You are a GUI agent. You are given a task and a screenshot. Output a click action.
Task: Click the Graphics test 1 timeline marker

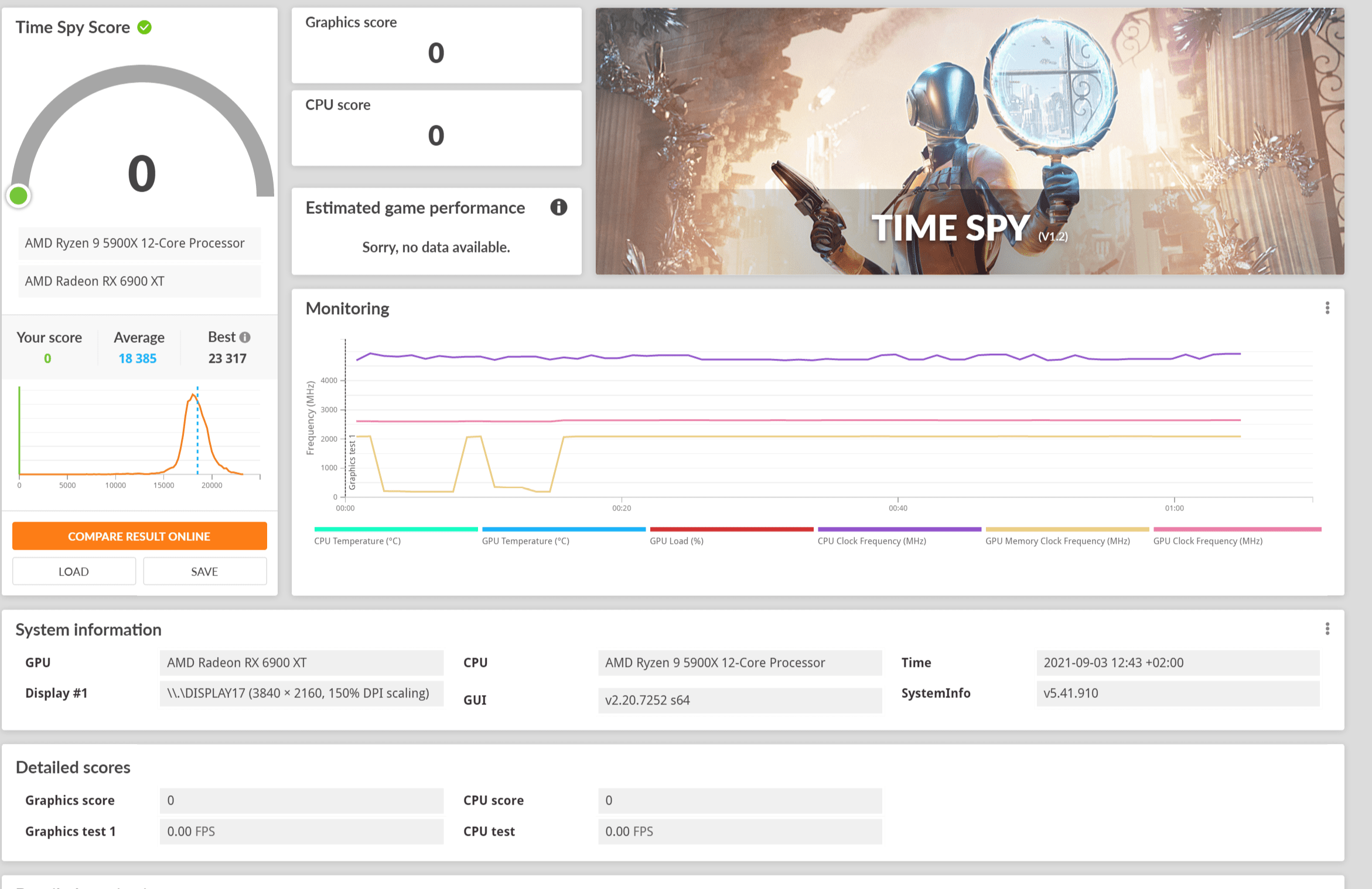click(x=351, y=462)
